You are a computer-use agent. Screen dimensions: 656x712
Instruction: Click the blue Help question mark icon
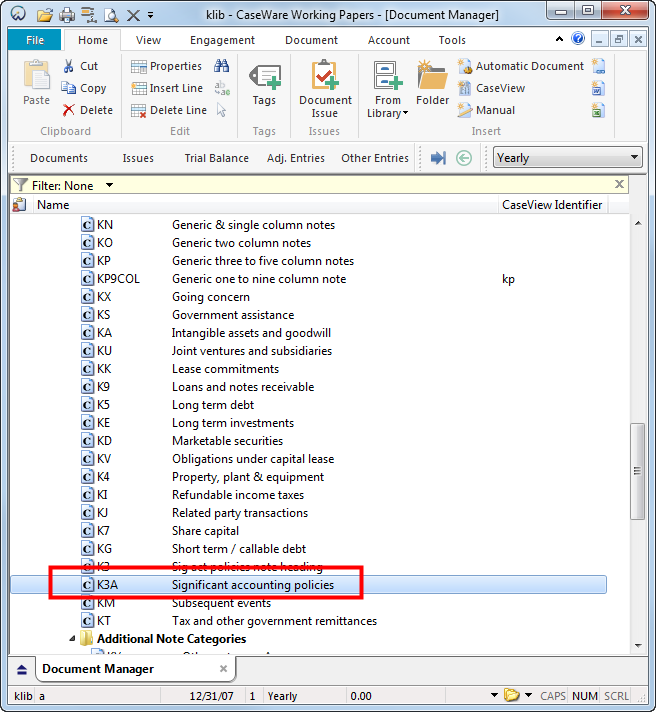tap(578, 39)
